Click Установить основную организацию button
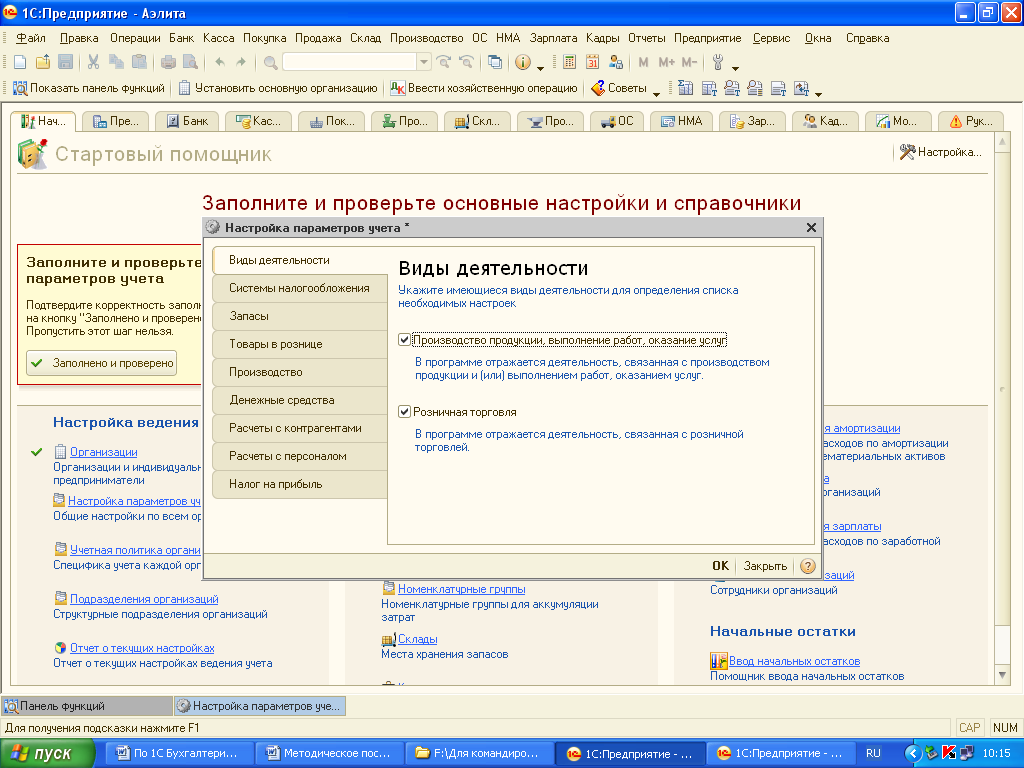Viewport: 1024px width, 768px height. pyautogui.click(x=279, y=88)
